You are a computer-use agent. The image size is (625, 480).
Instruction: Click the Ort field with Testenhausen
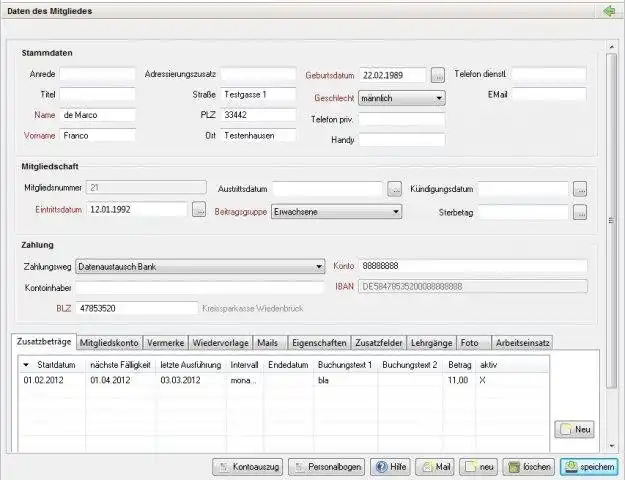click(258, 136)
